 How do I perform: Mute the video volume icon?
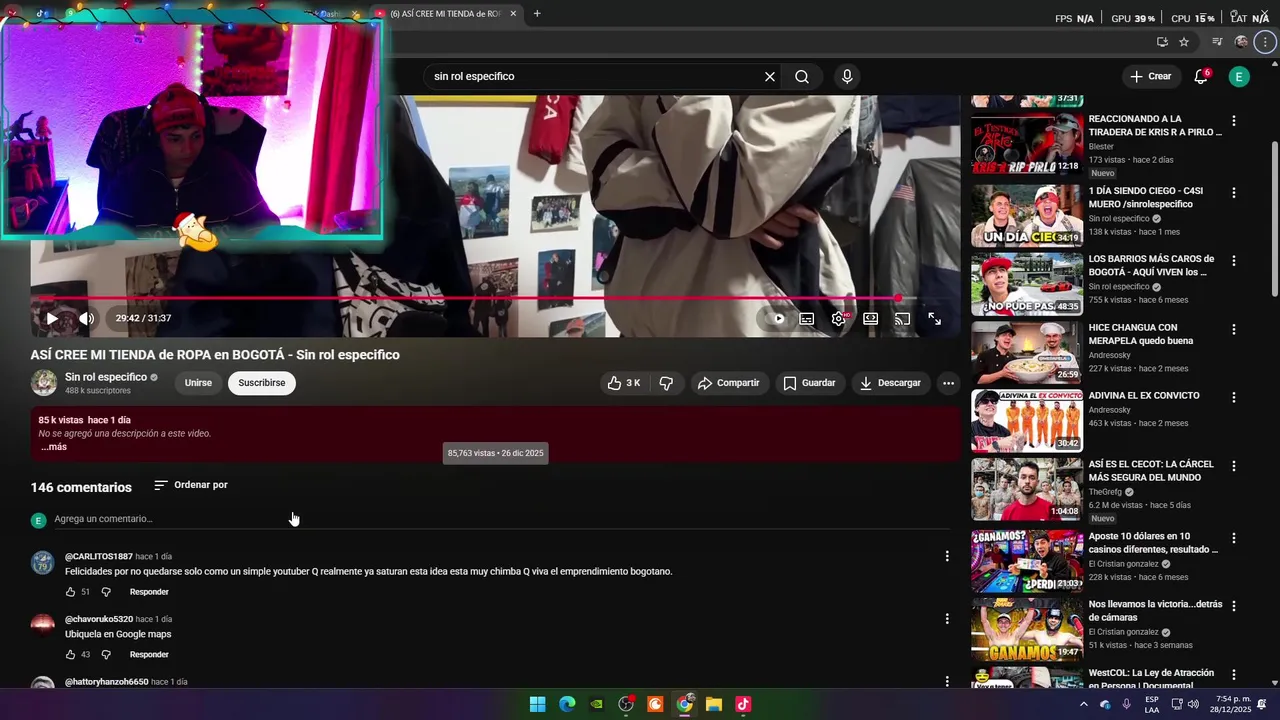[x=87, y=318]
